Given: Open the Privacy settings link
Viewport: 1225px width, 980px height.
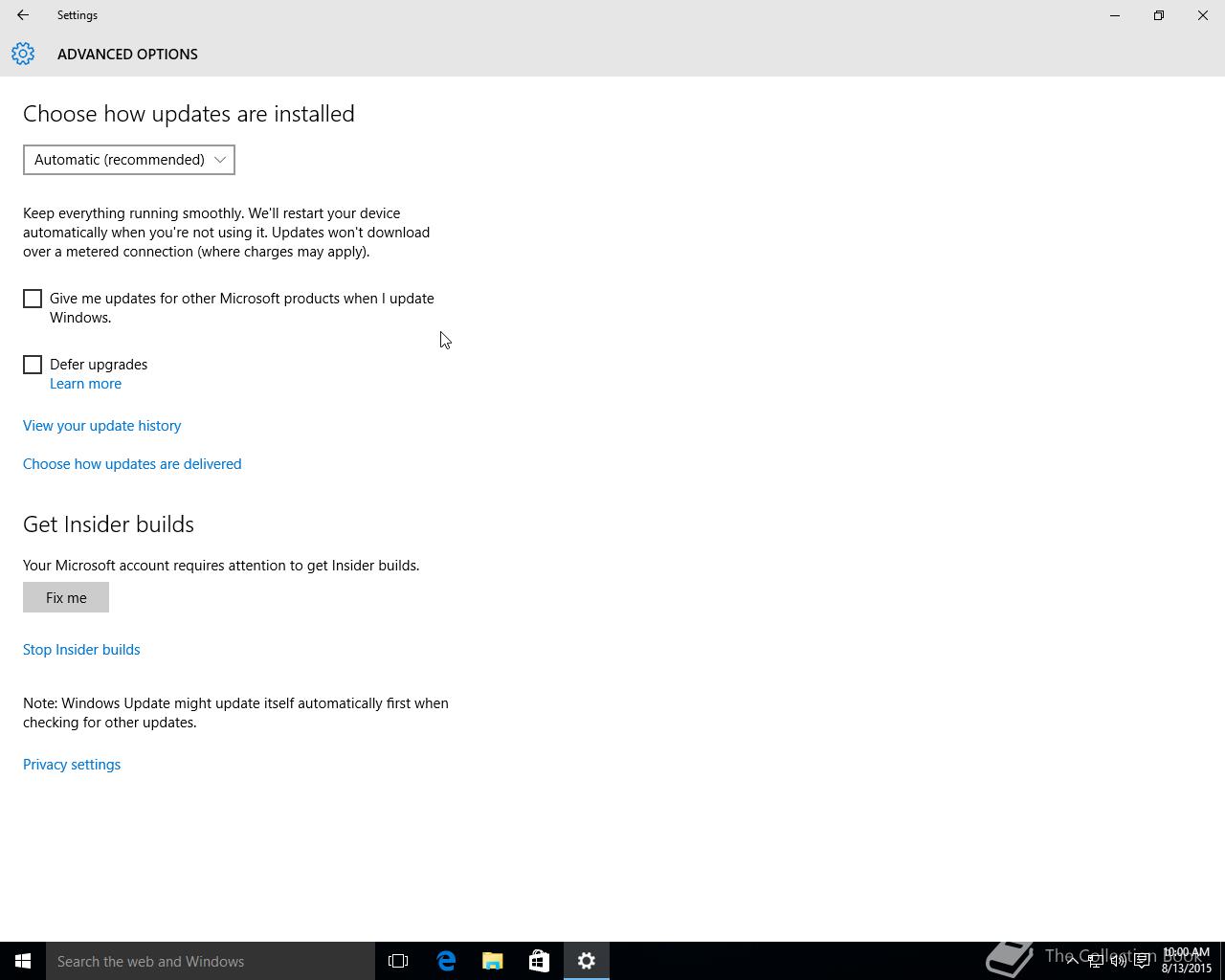Looking at the screenshot, I should (72, 765).
